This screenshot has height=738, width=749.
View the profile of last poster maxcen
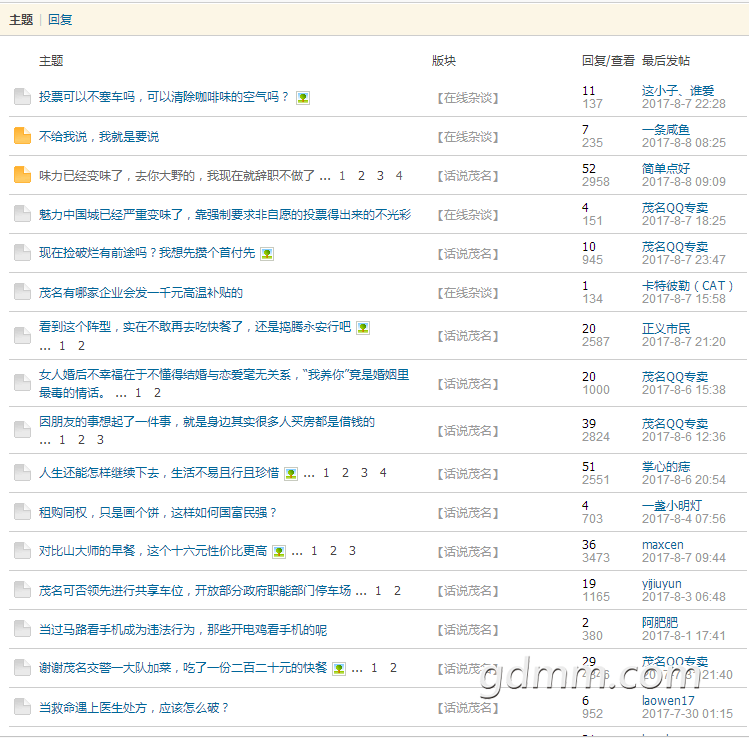click(662, 545)
